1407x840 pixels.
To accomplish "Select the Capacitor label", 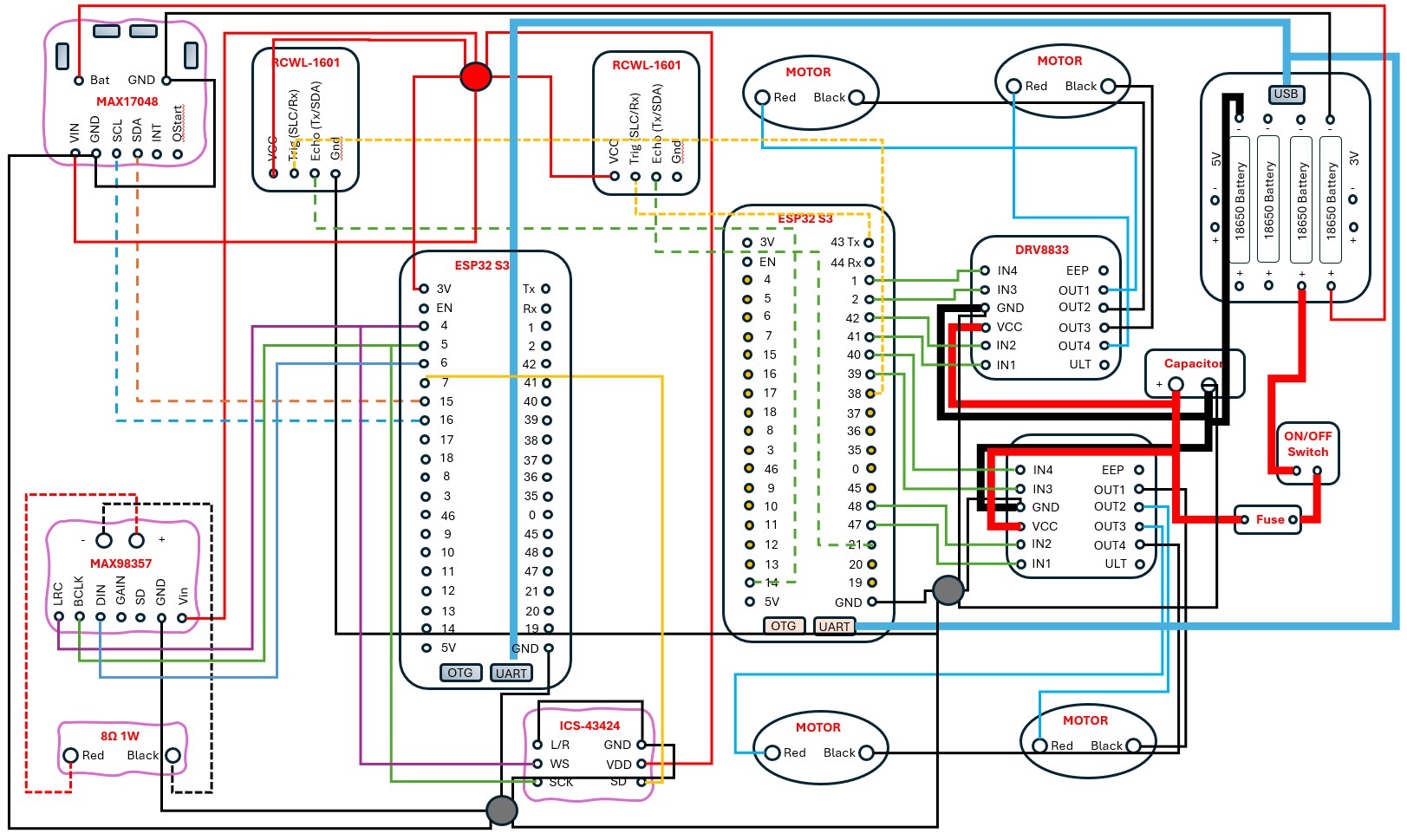I will (1193, 363).
